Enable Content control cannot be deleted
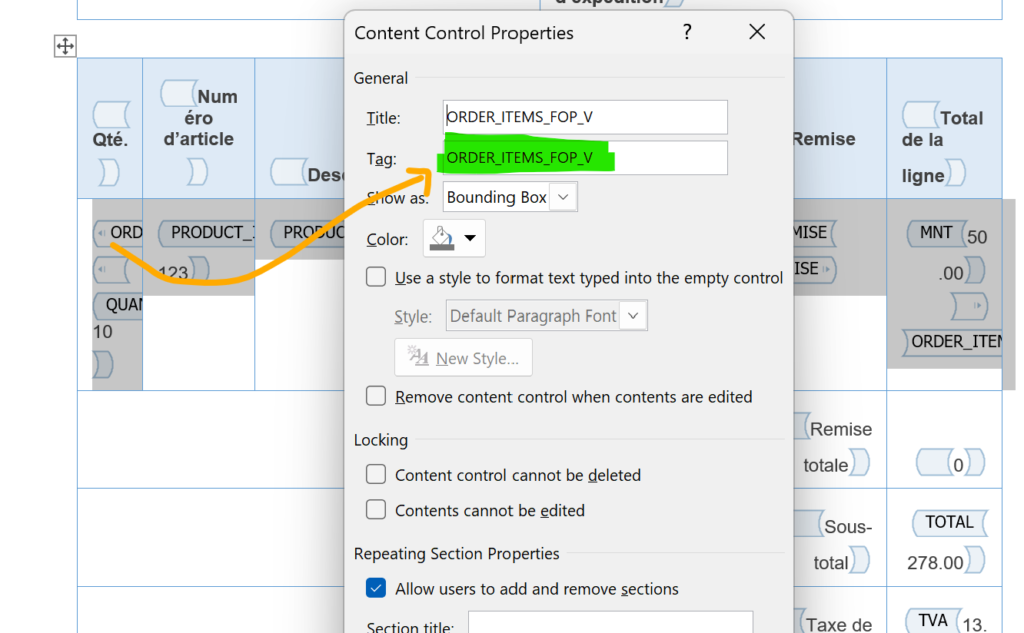1024x633 pixels. click(x=376, y=474)
